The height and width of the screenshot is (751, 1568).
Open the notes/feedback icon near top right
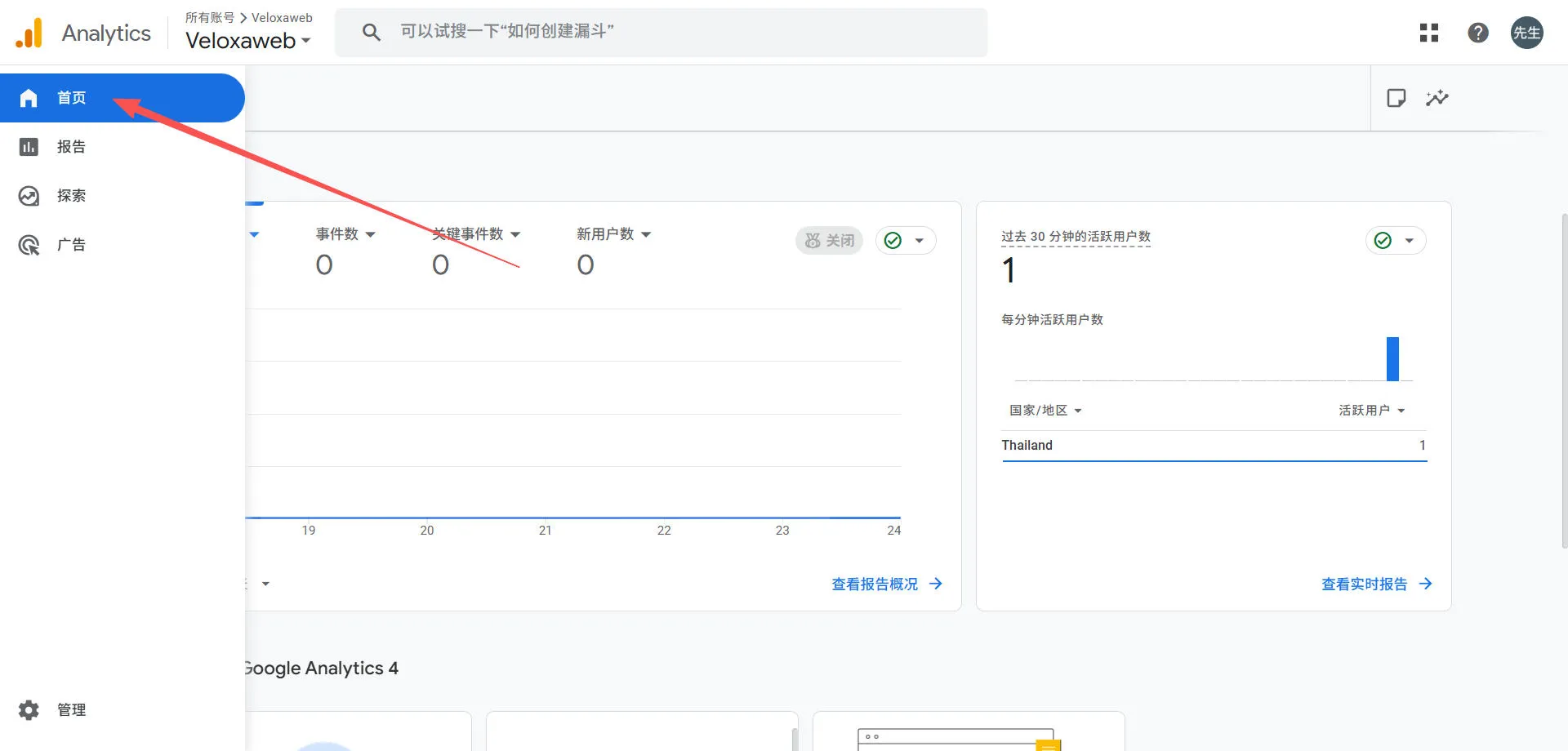[1396, 97]
